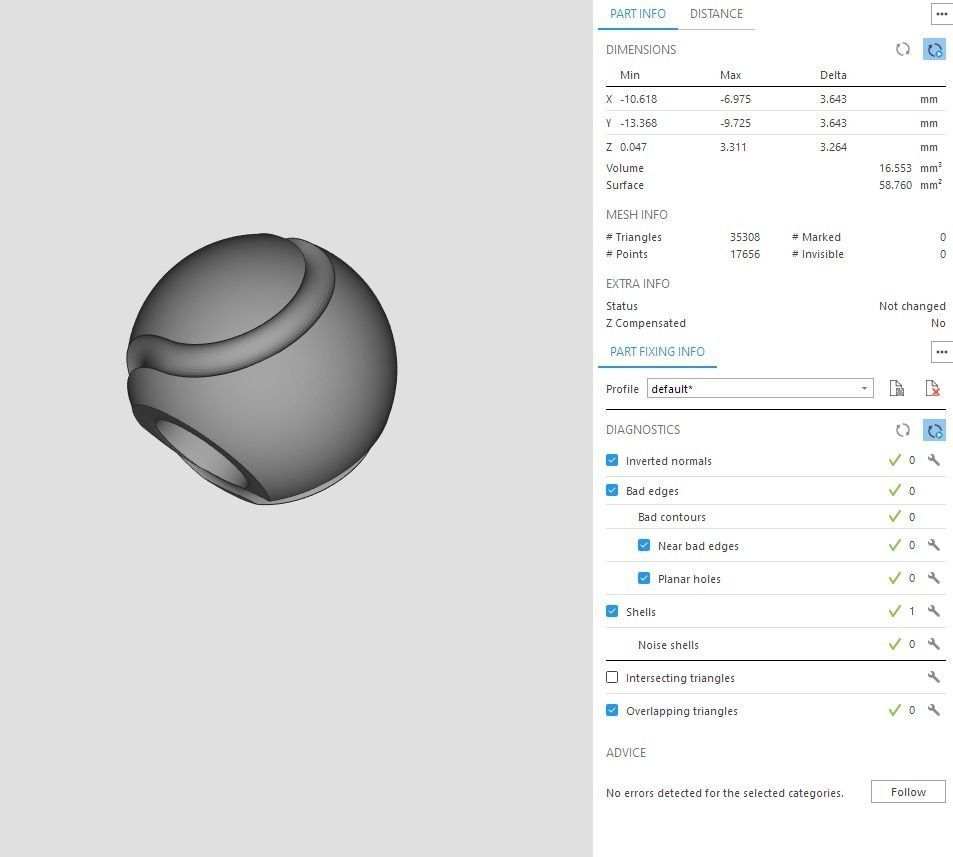The width and height of the screenshot is (953, 857).
Task: Click the Min column header
Action: 630,75
